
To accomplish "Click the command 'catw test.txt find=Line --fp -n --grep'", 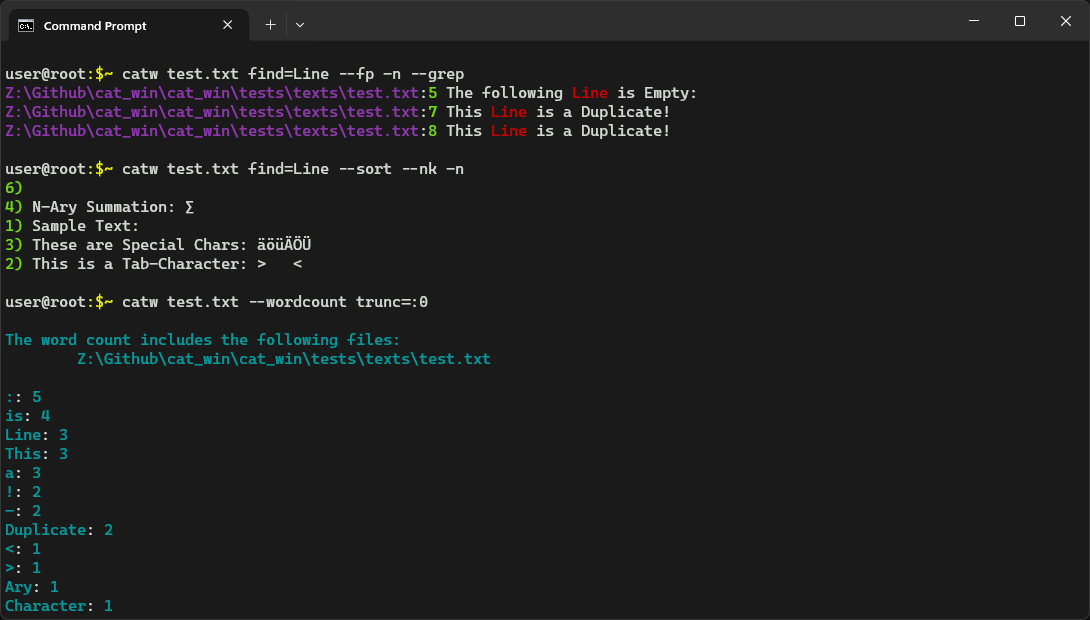I will [x=293, y=74].
